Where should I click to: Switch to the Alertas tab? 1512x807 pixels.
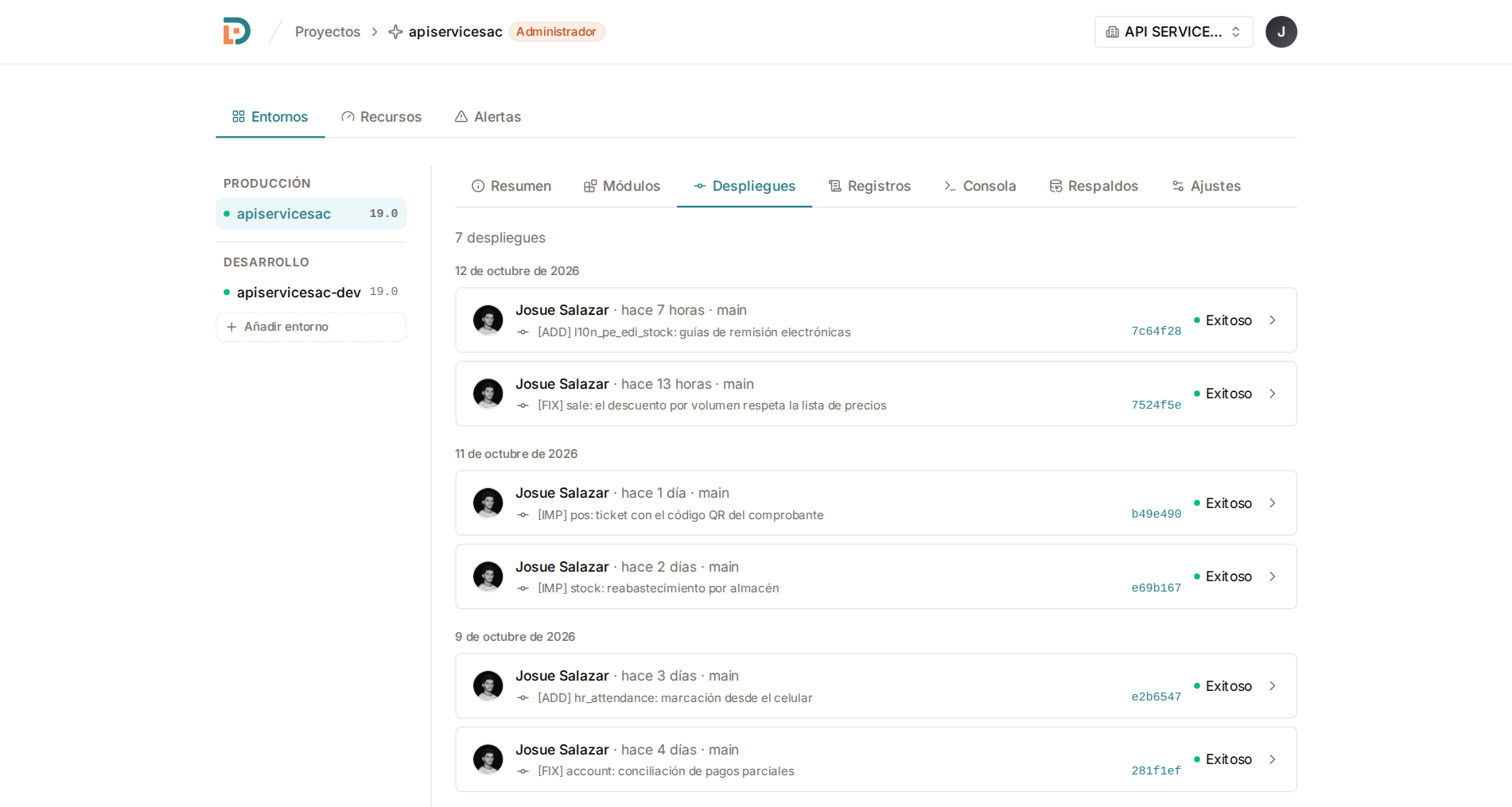(488, 117)
